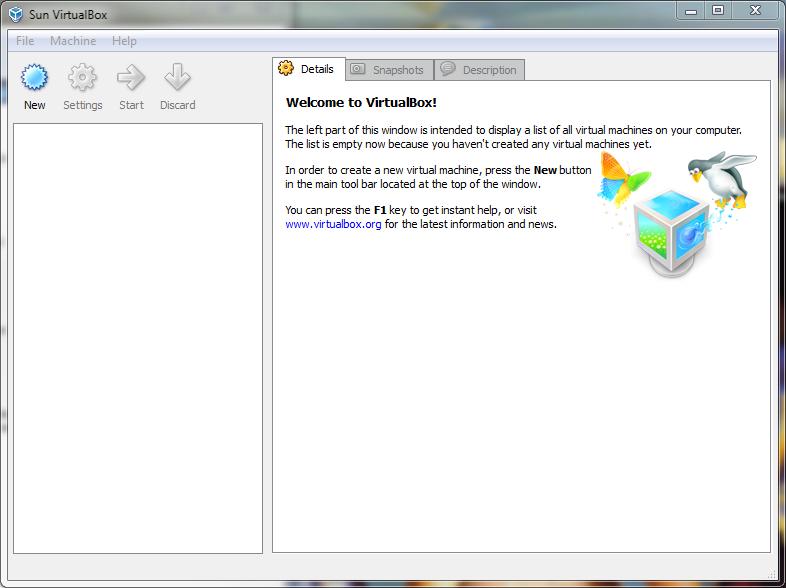Follow the www.virtualbox.org link
Viewport: 786px width, 588px height.
[x=333, y=225]
